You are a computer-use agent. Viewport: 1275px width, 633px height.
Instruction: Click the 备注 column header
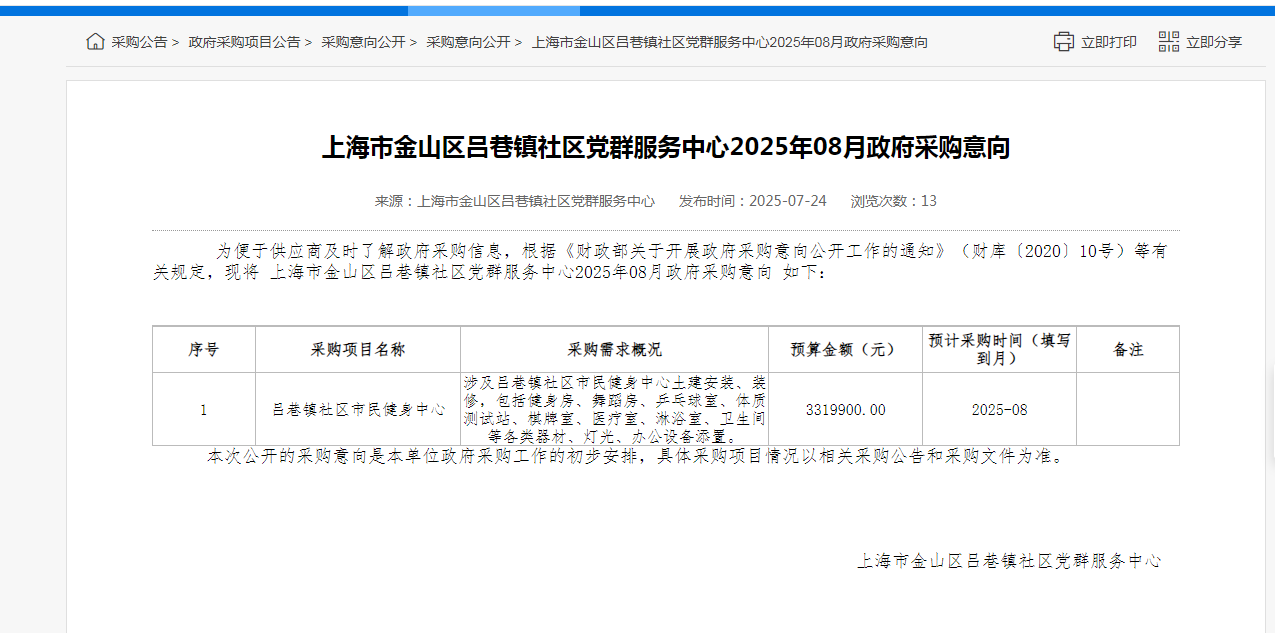(x=1128, y=350)
